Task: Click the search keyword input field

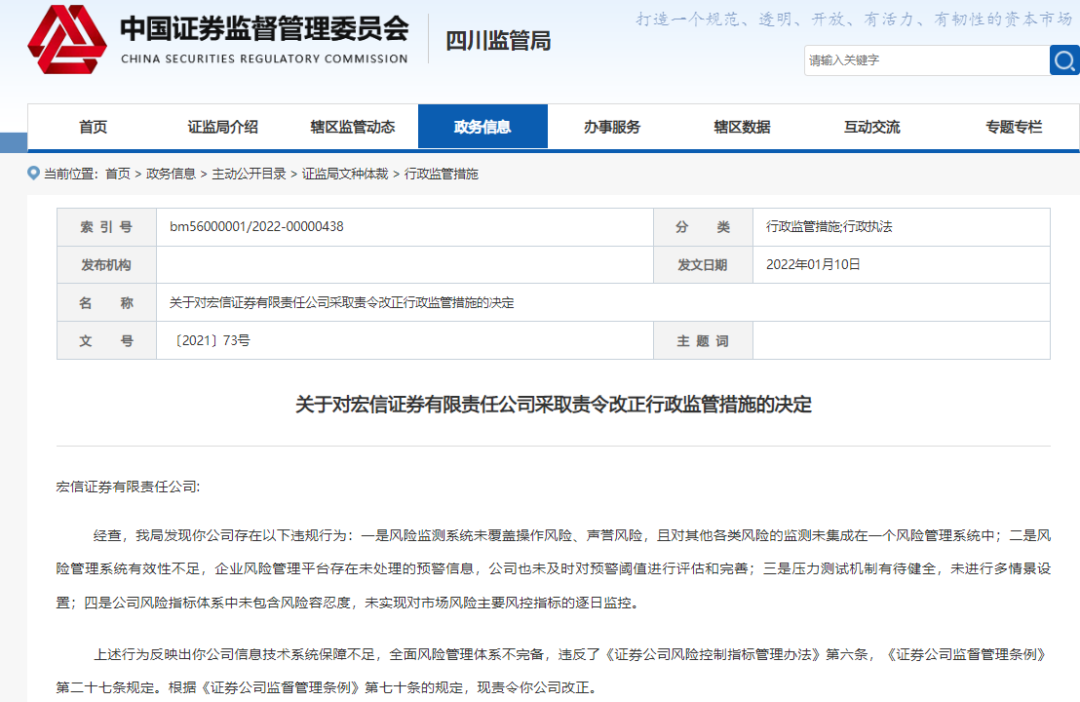Action: coord(925,60)
